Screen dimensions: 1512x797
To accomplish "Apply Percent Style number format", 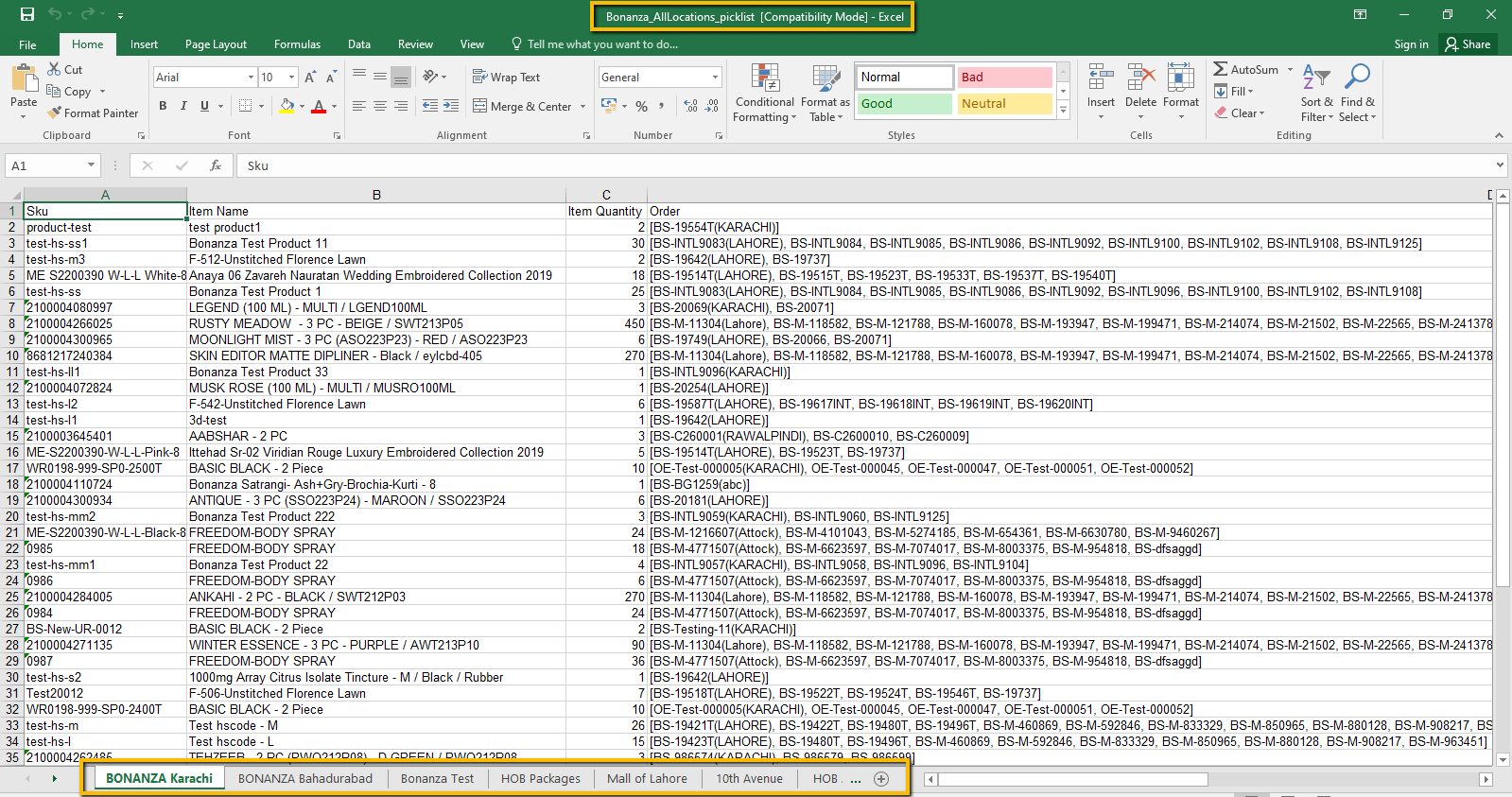I will point(641,106).
